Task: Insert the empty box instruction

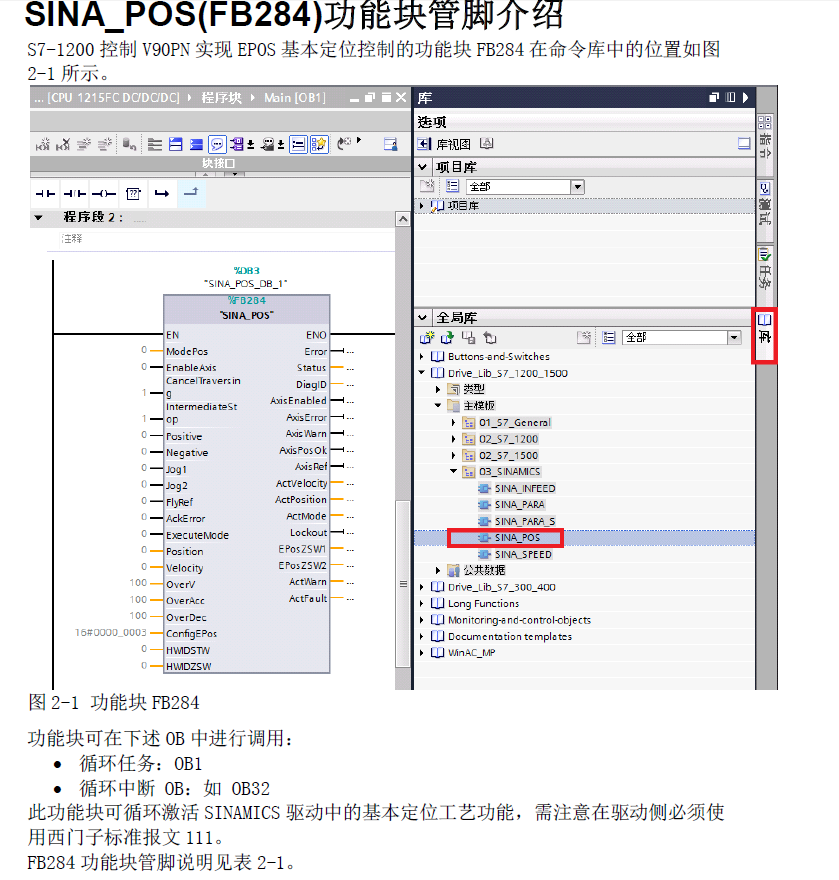Action: pyautogui.click(x=133, y=192)
